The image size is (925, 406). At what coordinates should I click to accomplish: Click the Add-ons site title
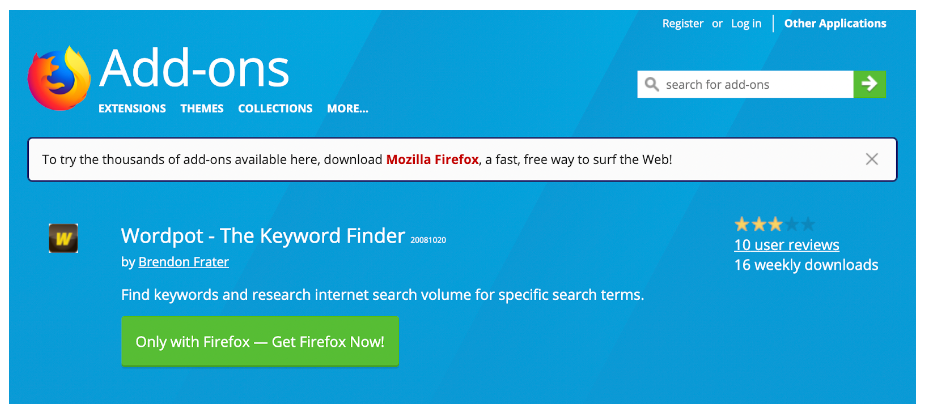[x=194, y=68]
